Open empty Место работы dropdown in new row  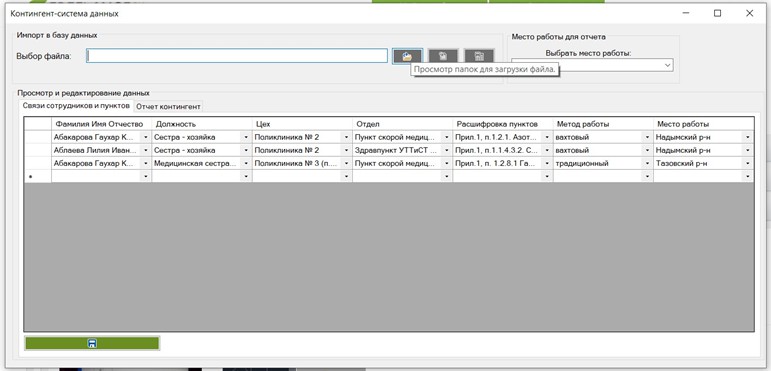(x=748, y=176)
